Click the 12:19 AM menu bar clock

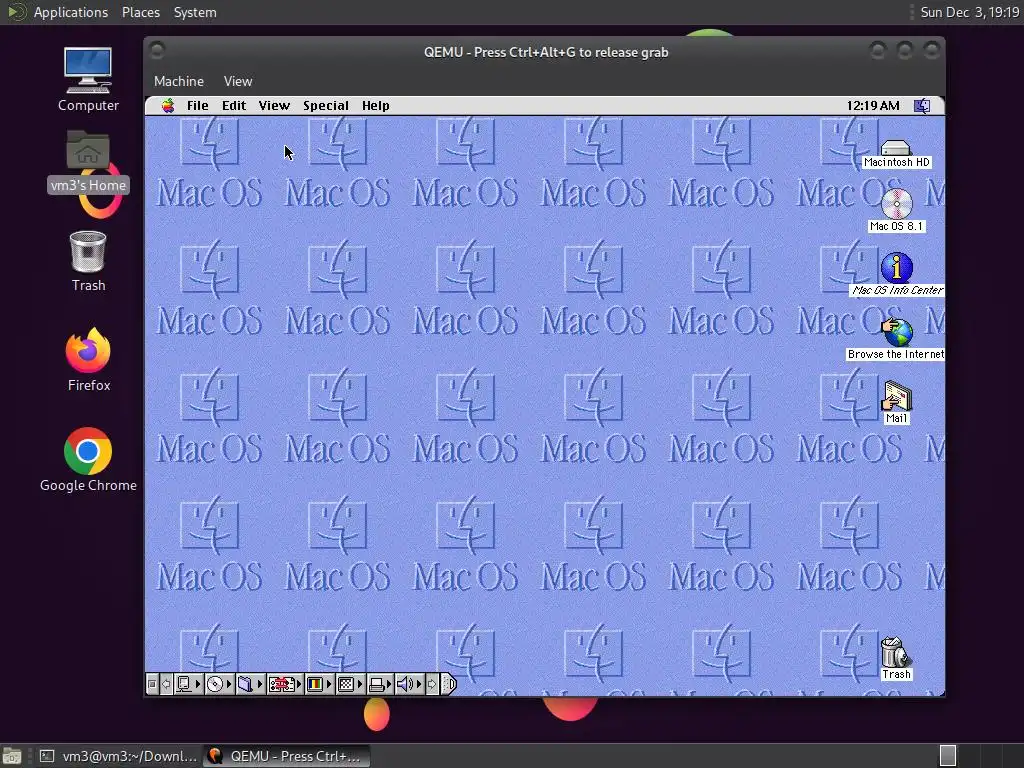click(872, 106)
